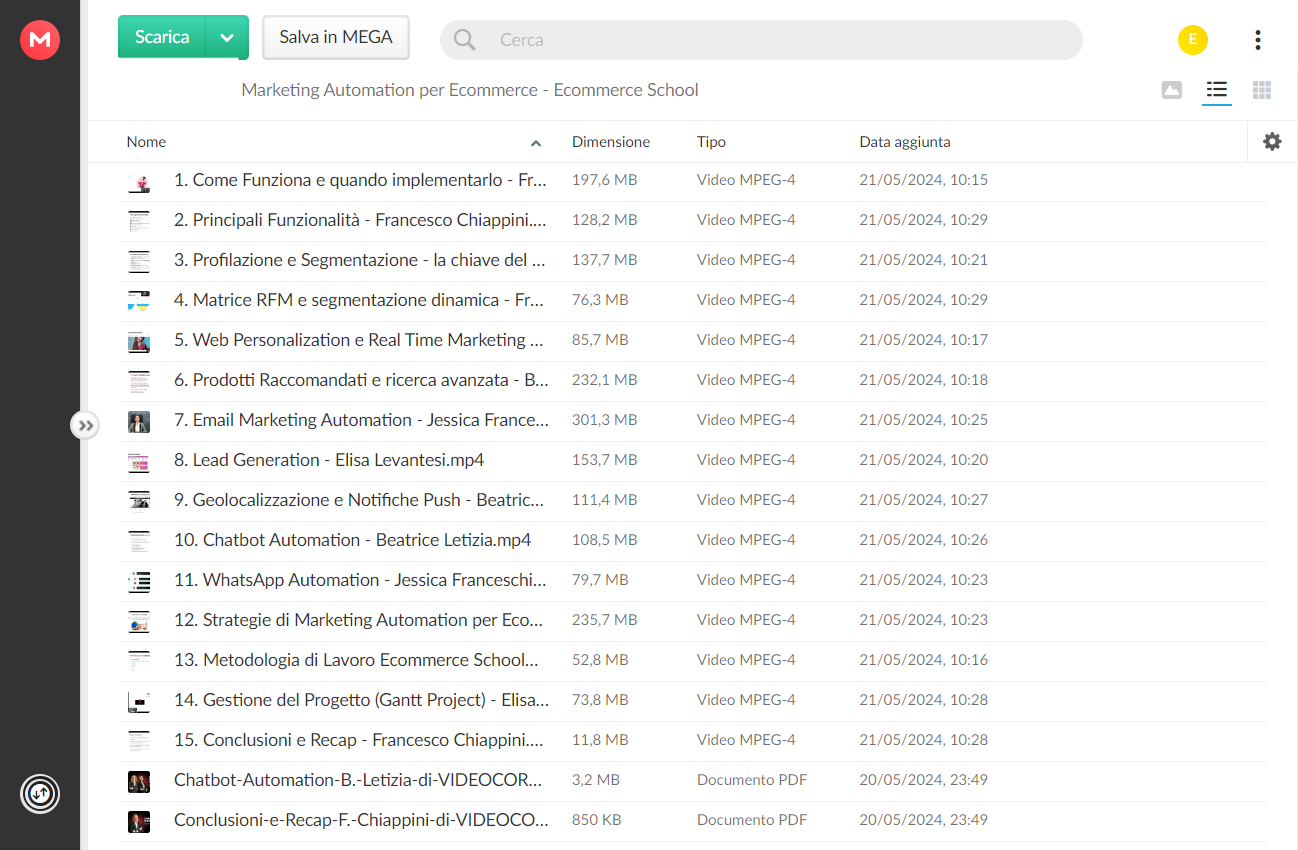Switch to list view
This screenshot has height=850, width=1298.
(x=1217, y=90)
